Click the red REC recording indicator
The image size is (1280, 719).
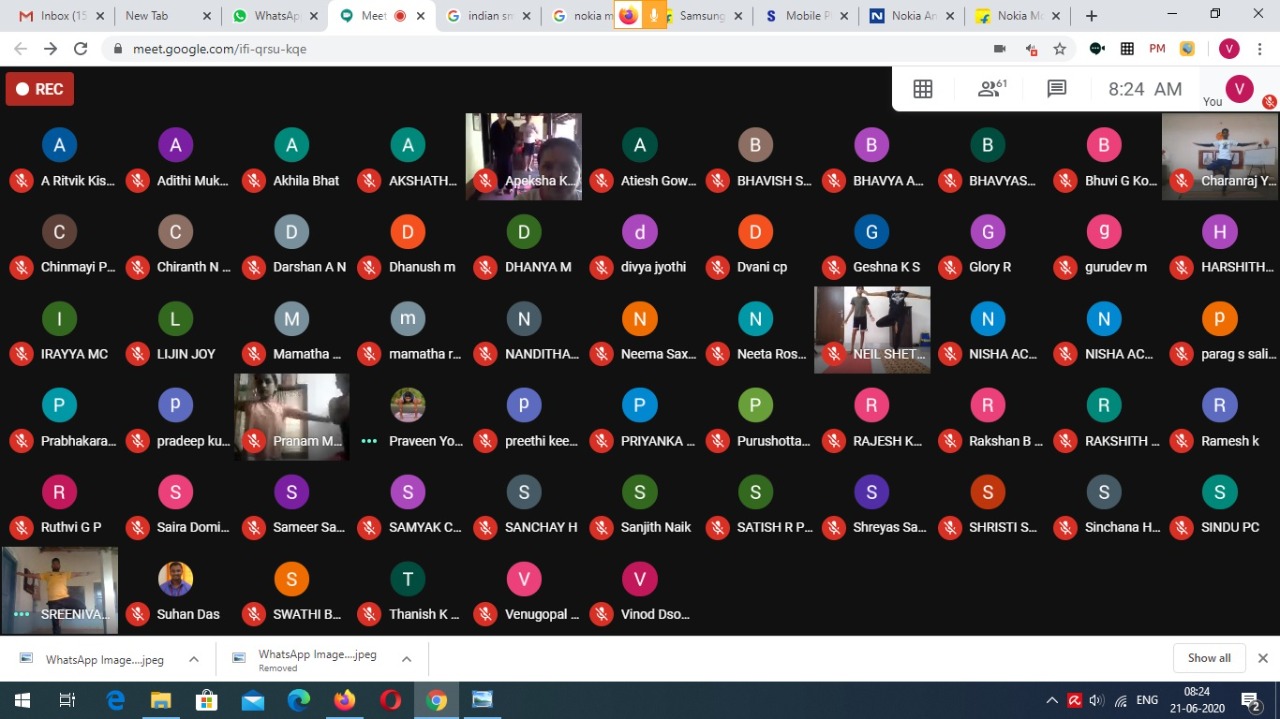40,89
